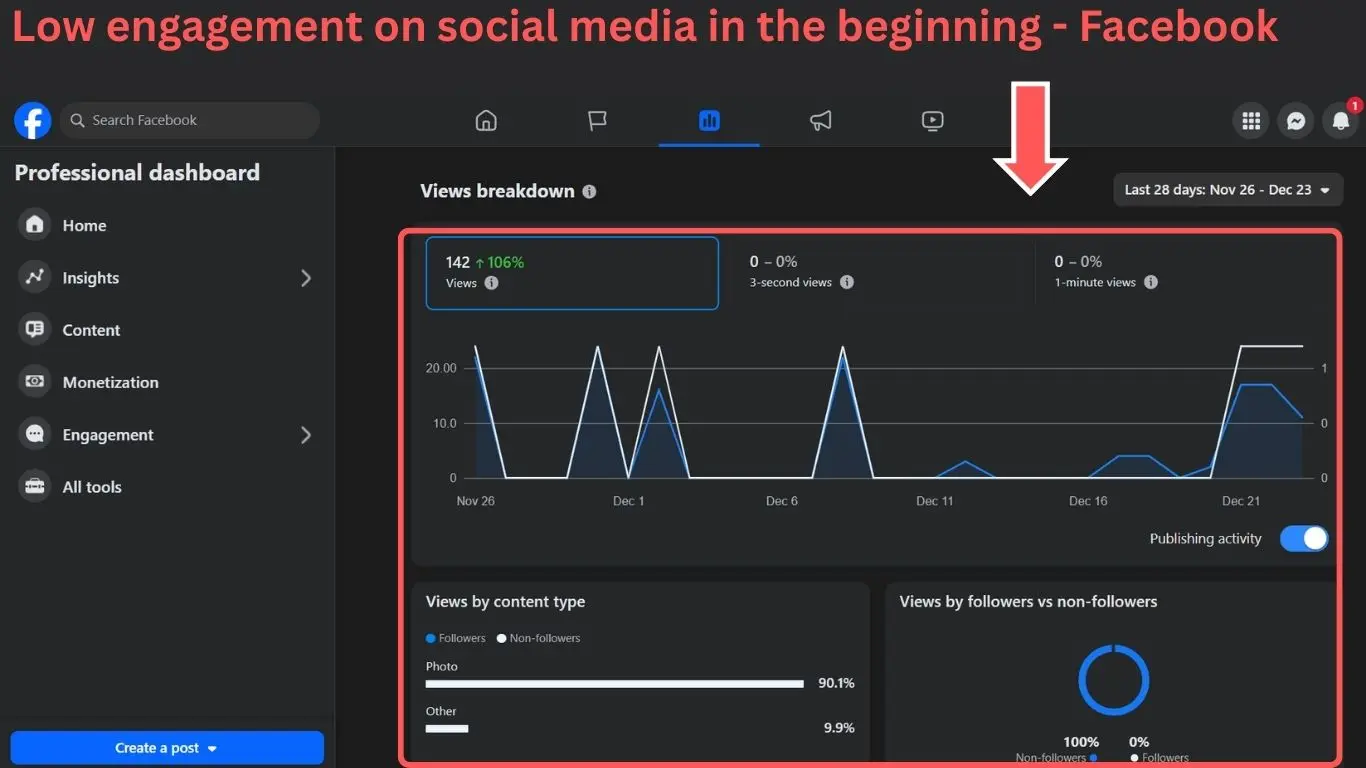Click the info icon next to Views label
Image resolution: width=1366 pixels, height=768 pixels.
coord(491,283)
